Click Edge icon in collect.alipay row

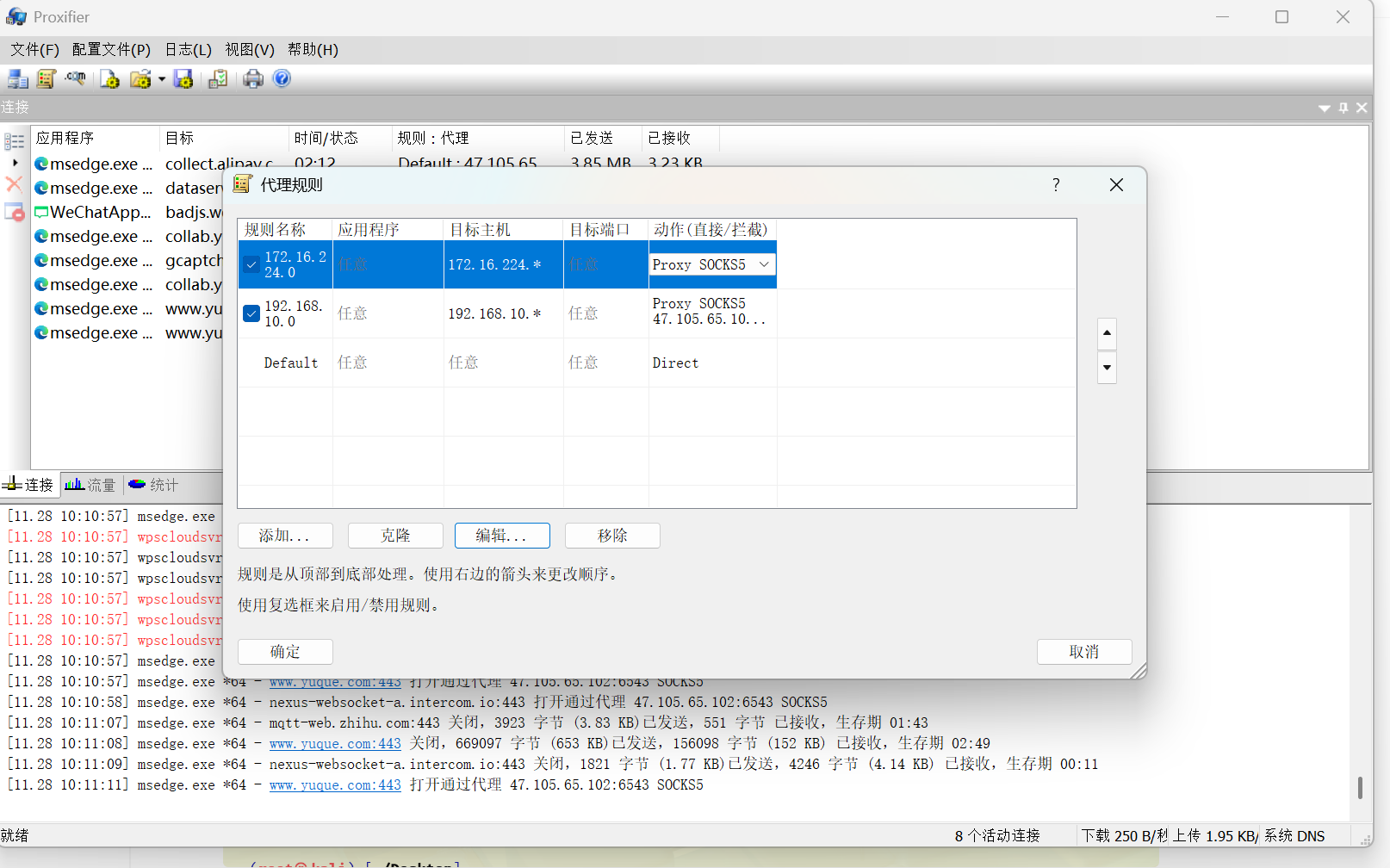click(40, 164)
